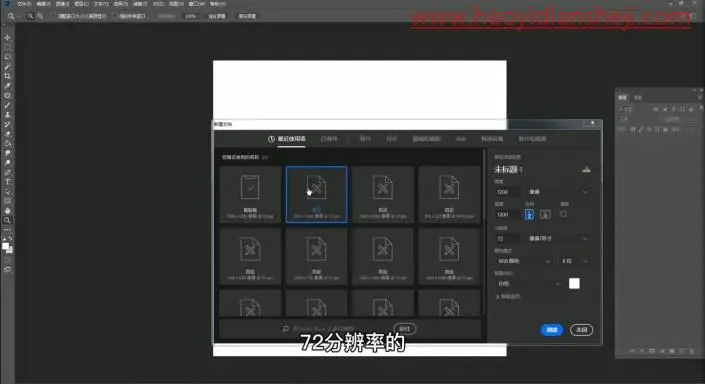Expand 高级选项 advanced options

pos(508,297)
